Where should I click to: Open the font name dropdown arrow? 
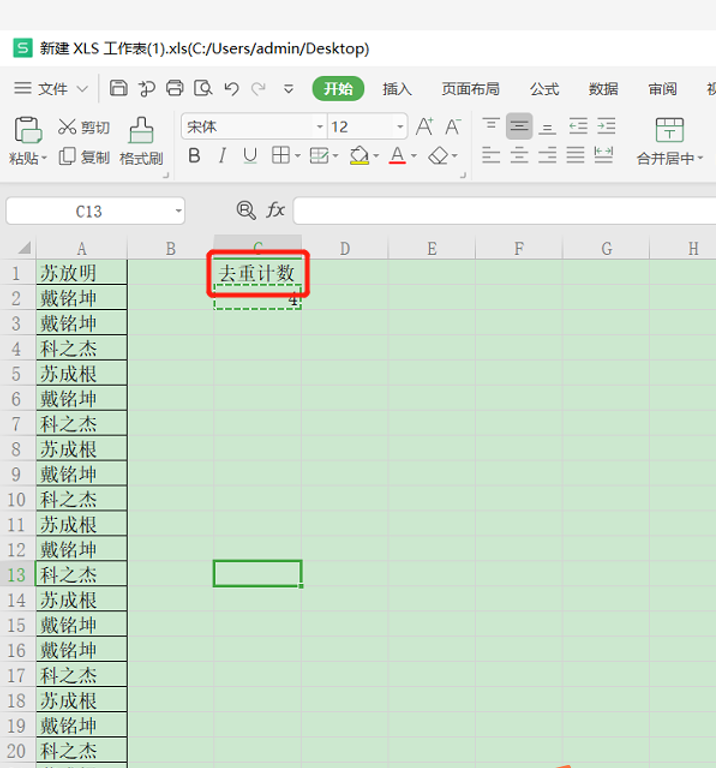(x=320, y=127)
